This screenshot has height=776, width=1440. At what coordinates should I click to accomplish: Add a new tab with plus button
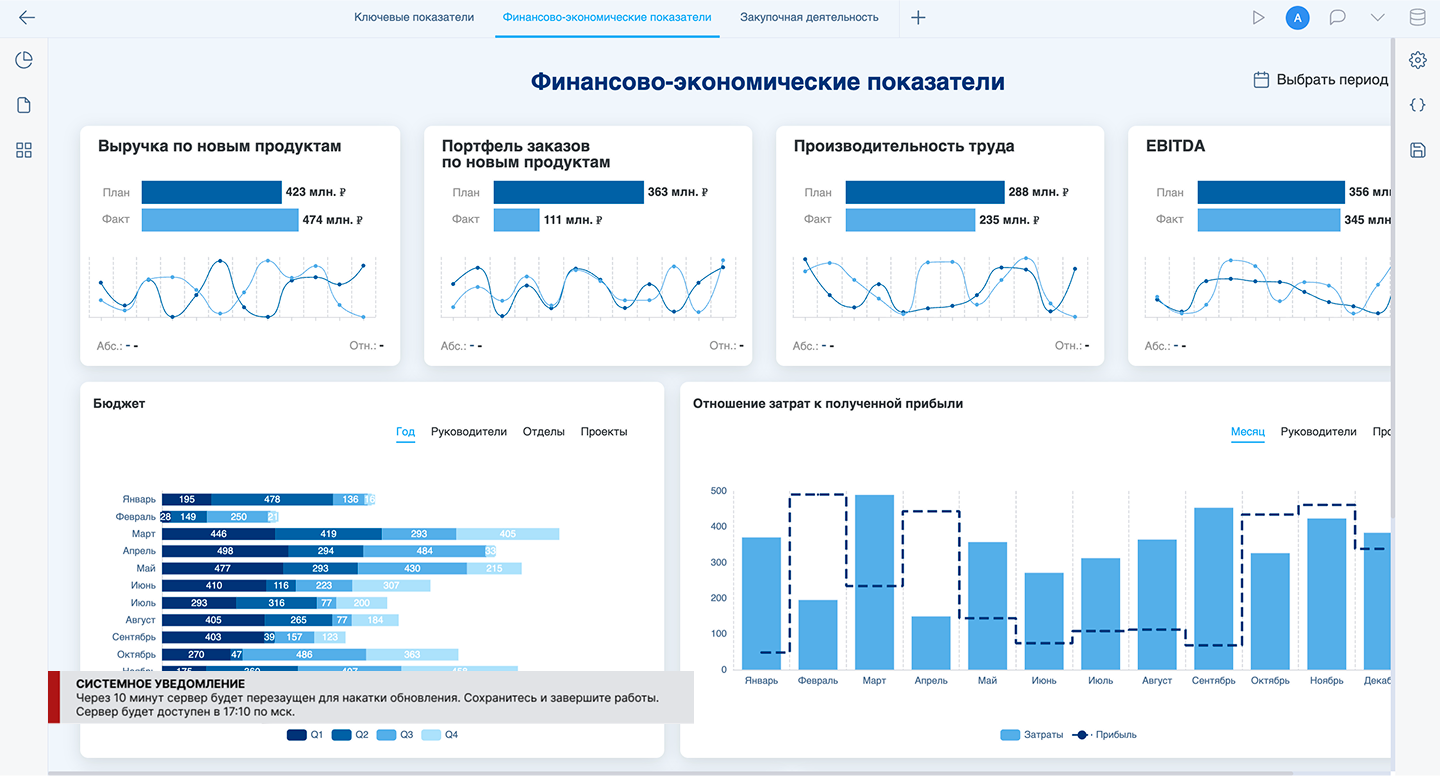[918, 18]
